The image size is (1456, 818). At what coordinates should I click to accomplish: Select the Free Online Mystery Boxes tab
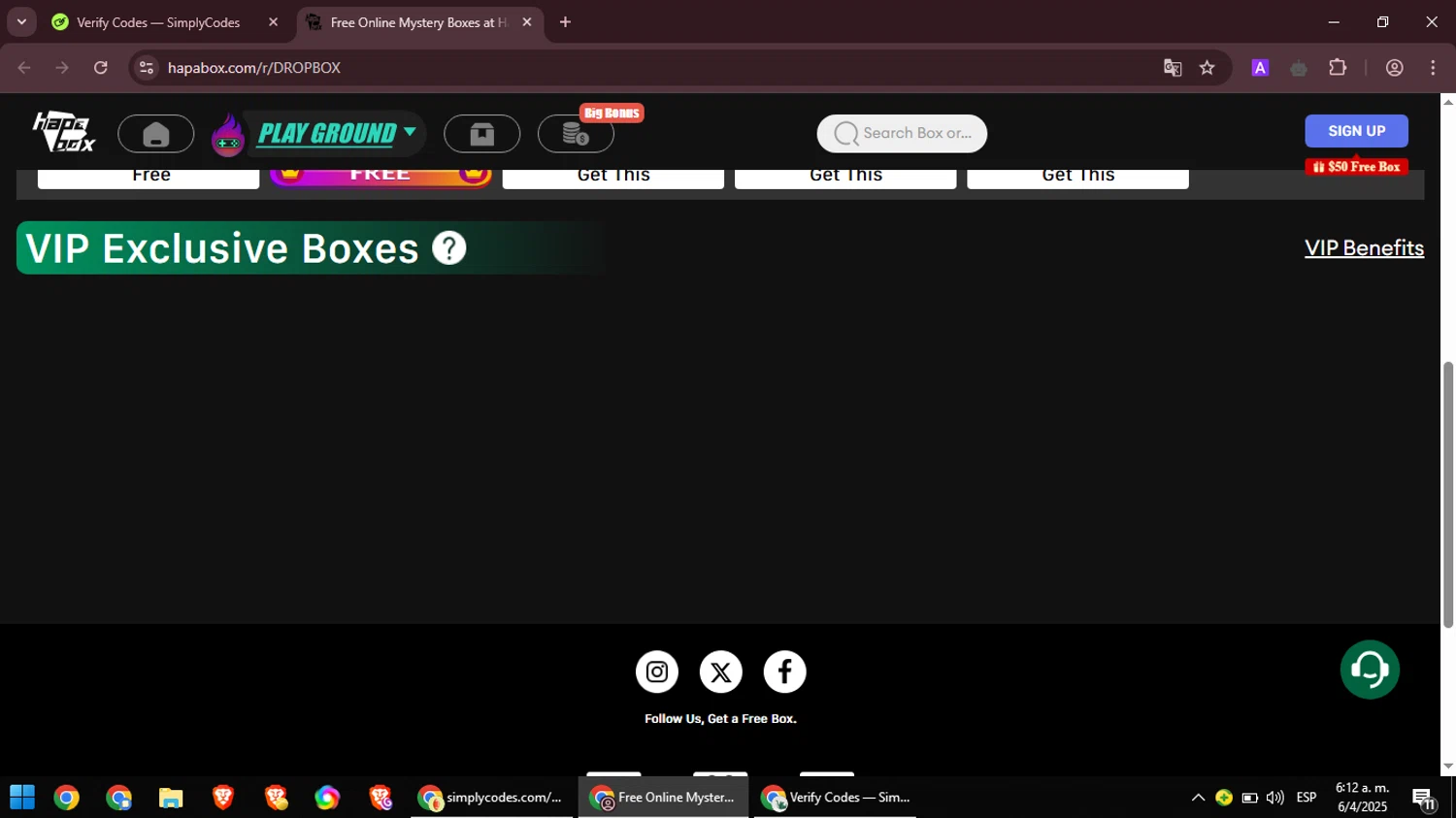tap(419, 22)
